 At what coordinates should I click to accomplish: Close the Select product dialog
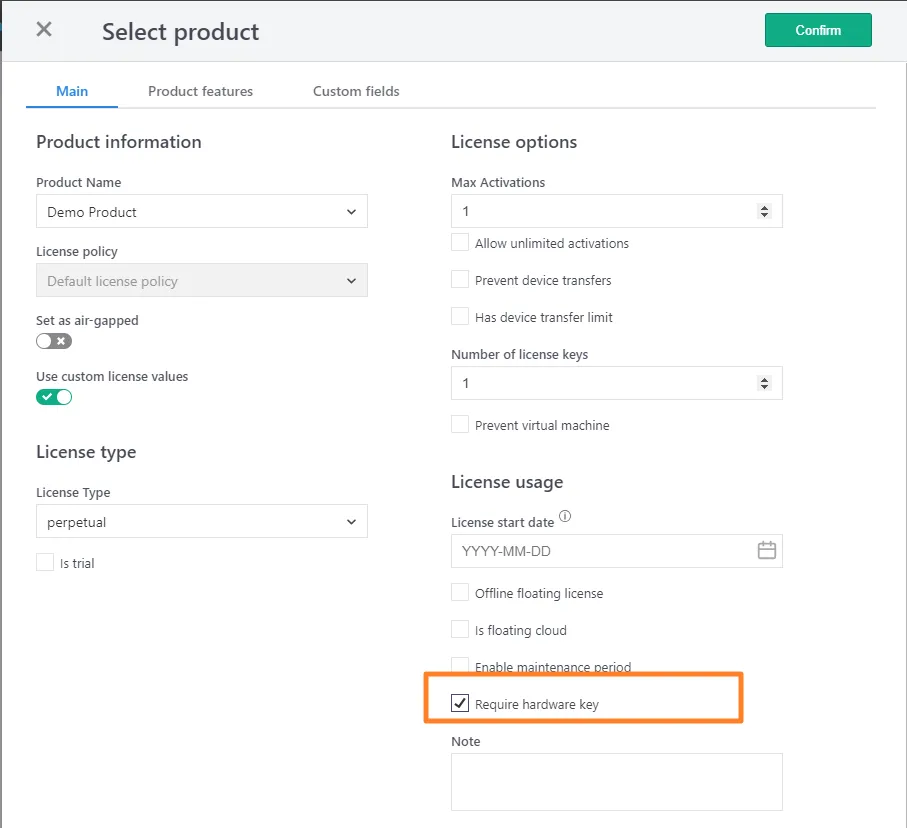click(44, 29)
